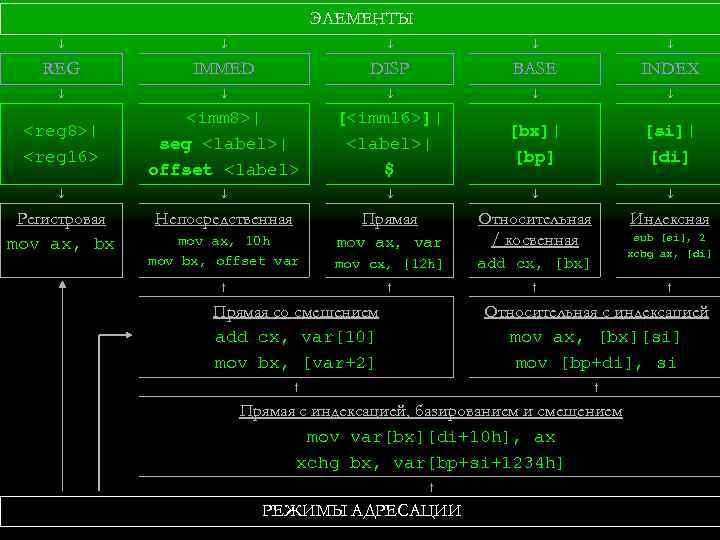720x540 pixels.
Task: Select the REG element box
Action: [62, 69]
